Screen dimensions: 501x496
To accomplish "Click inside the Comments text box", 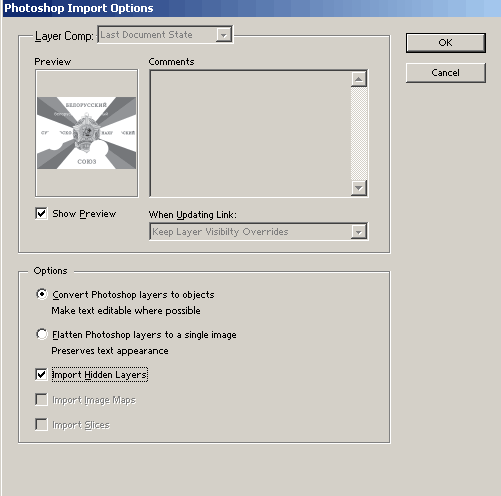I will (251, 133).
